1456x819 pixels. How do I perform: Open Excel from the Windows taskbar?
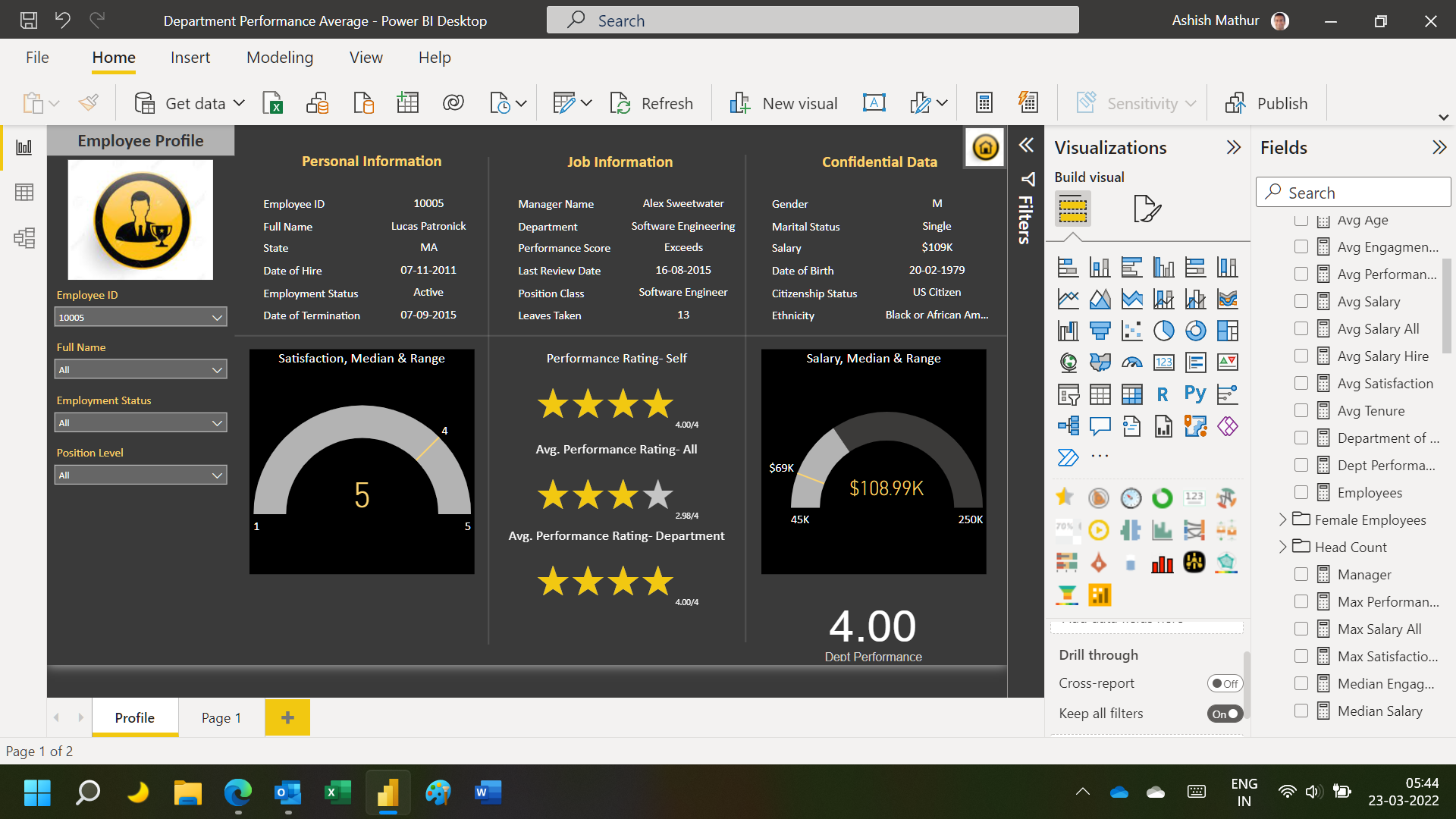coord(337,792)
